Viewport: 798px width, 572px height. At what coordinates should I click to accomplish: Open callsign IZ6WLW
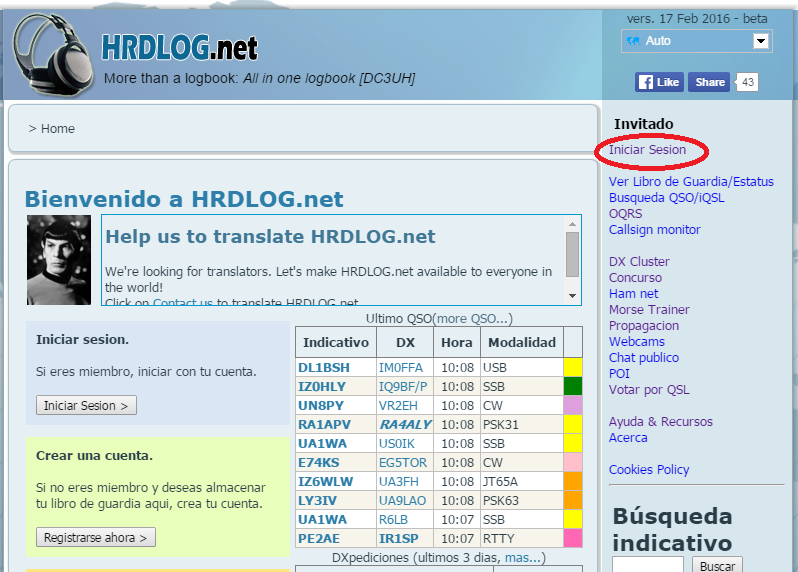click(325, 481)
